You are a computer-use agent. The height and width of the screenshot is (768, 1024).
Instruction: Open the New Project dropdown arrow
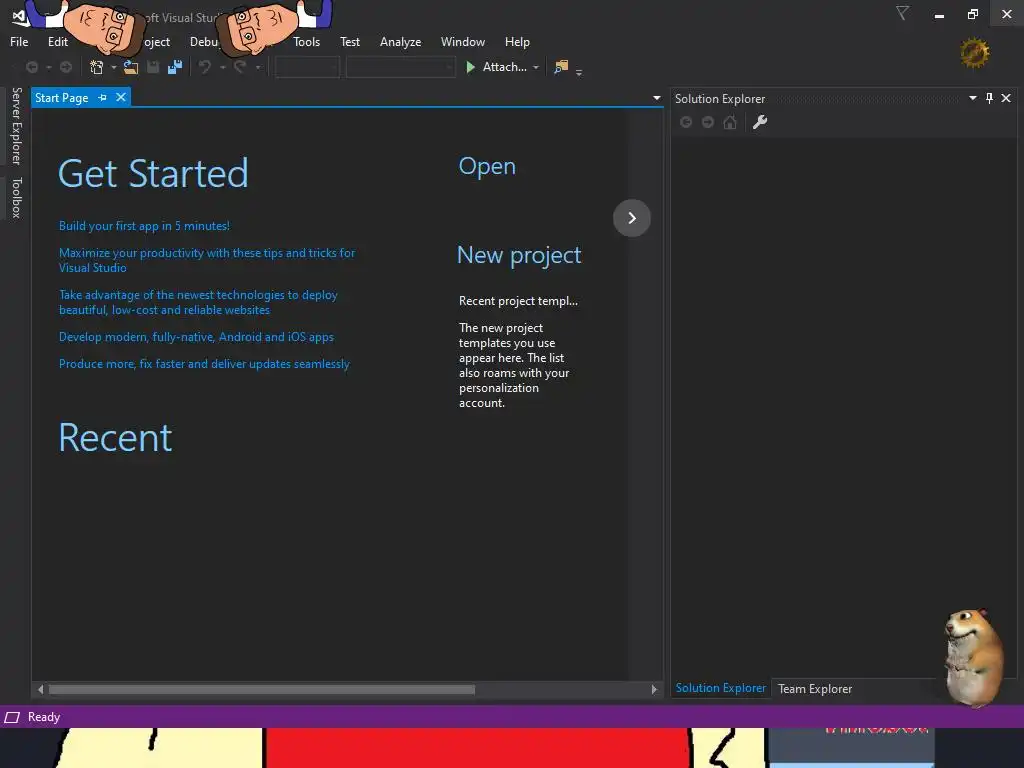[x=114, y=67]
